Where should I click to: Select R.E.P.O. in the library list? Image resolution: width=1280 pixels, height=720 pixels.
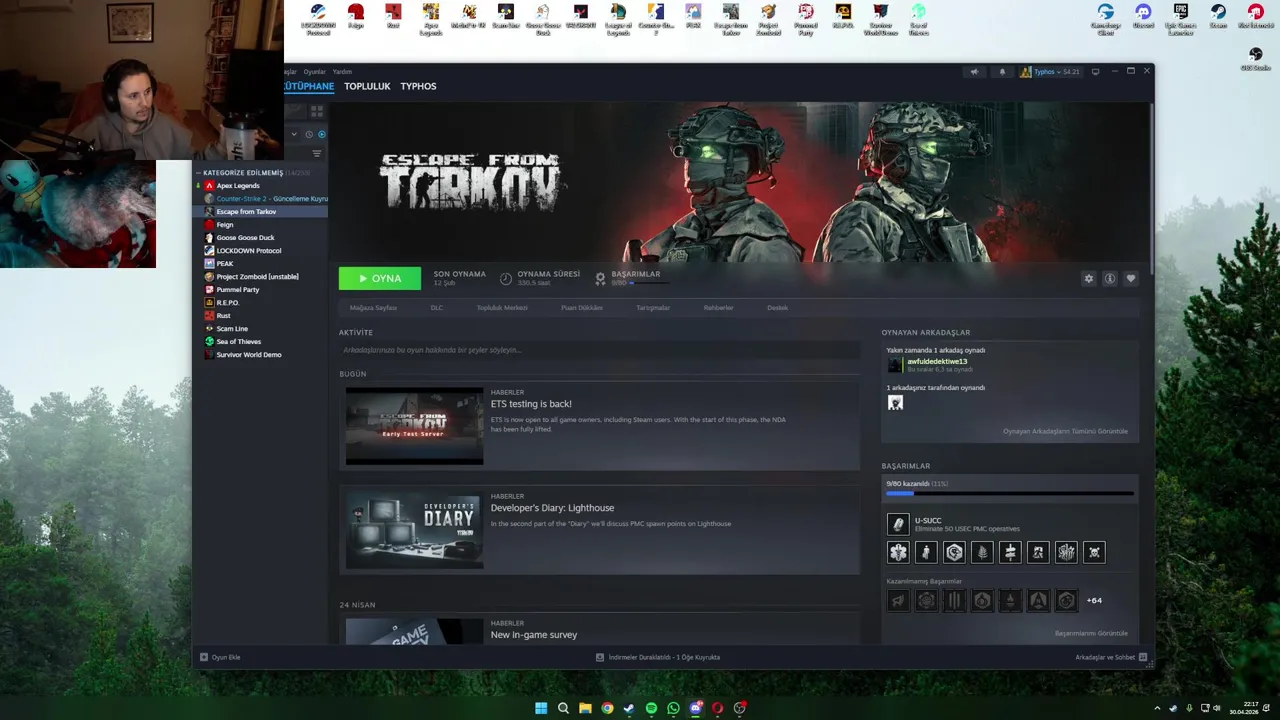click(x=228, y=303)
